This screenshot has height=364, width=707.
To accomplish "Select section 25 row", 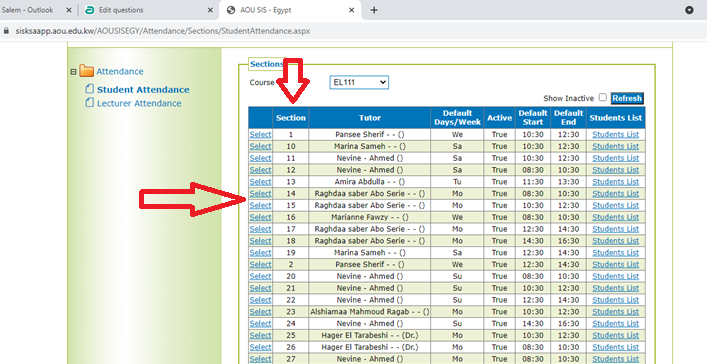I will click(x=260, y=335).
